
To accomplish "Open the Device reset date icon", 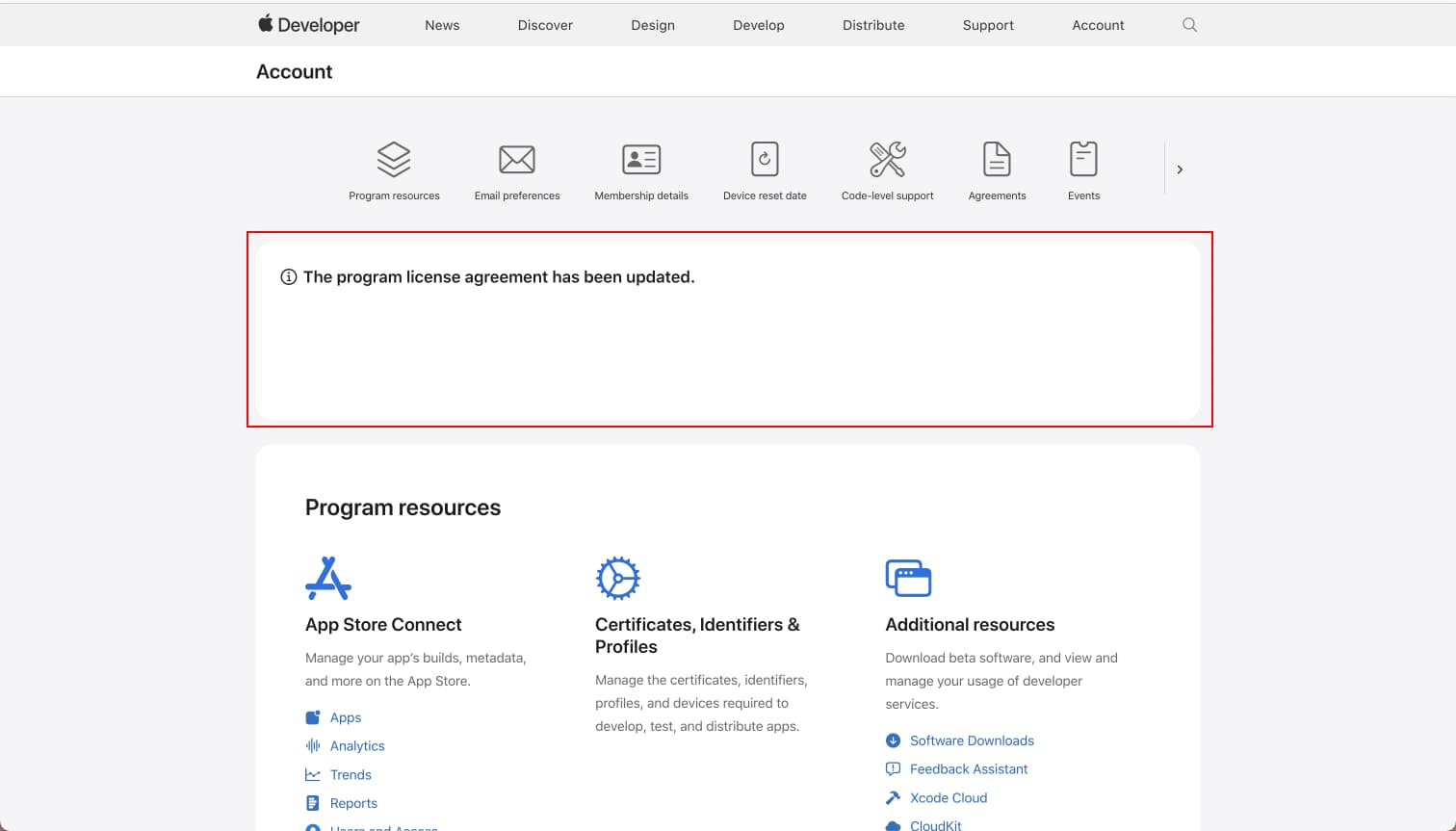I will click(765, 160).
